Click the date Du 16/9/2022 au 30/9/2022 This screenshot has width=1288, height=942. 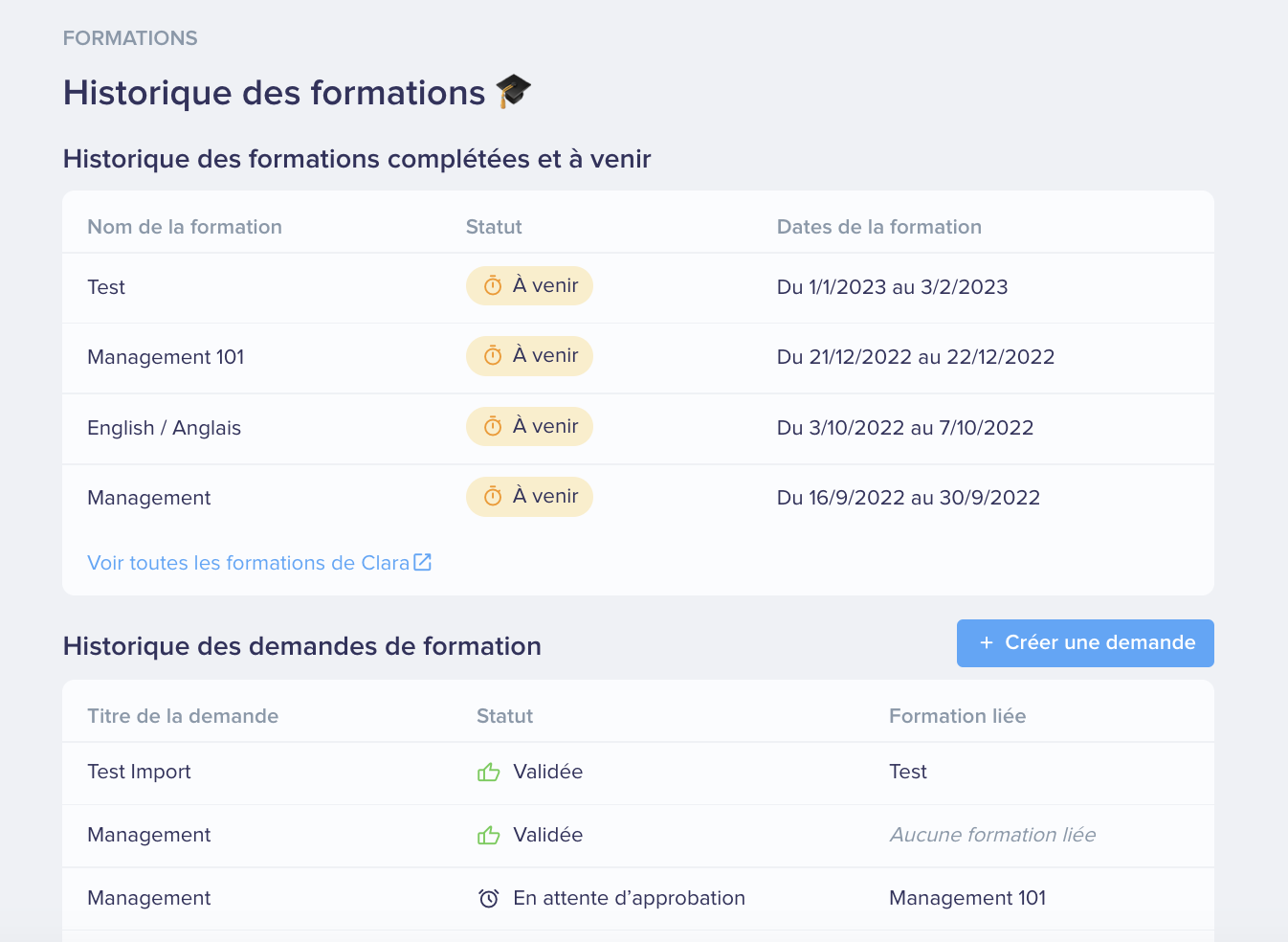tap(908, 498)
